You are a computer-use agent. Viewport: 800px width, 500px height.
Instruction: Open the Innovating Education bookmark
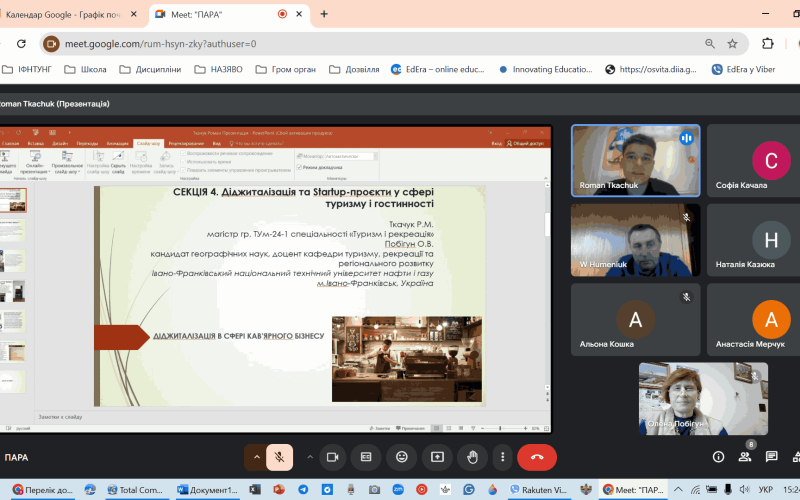pyautogui.click(x=546, y=69)
